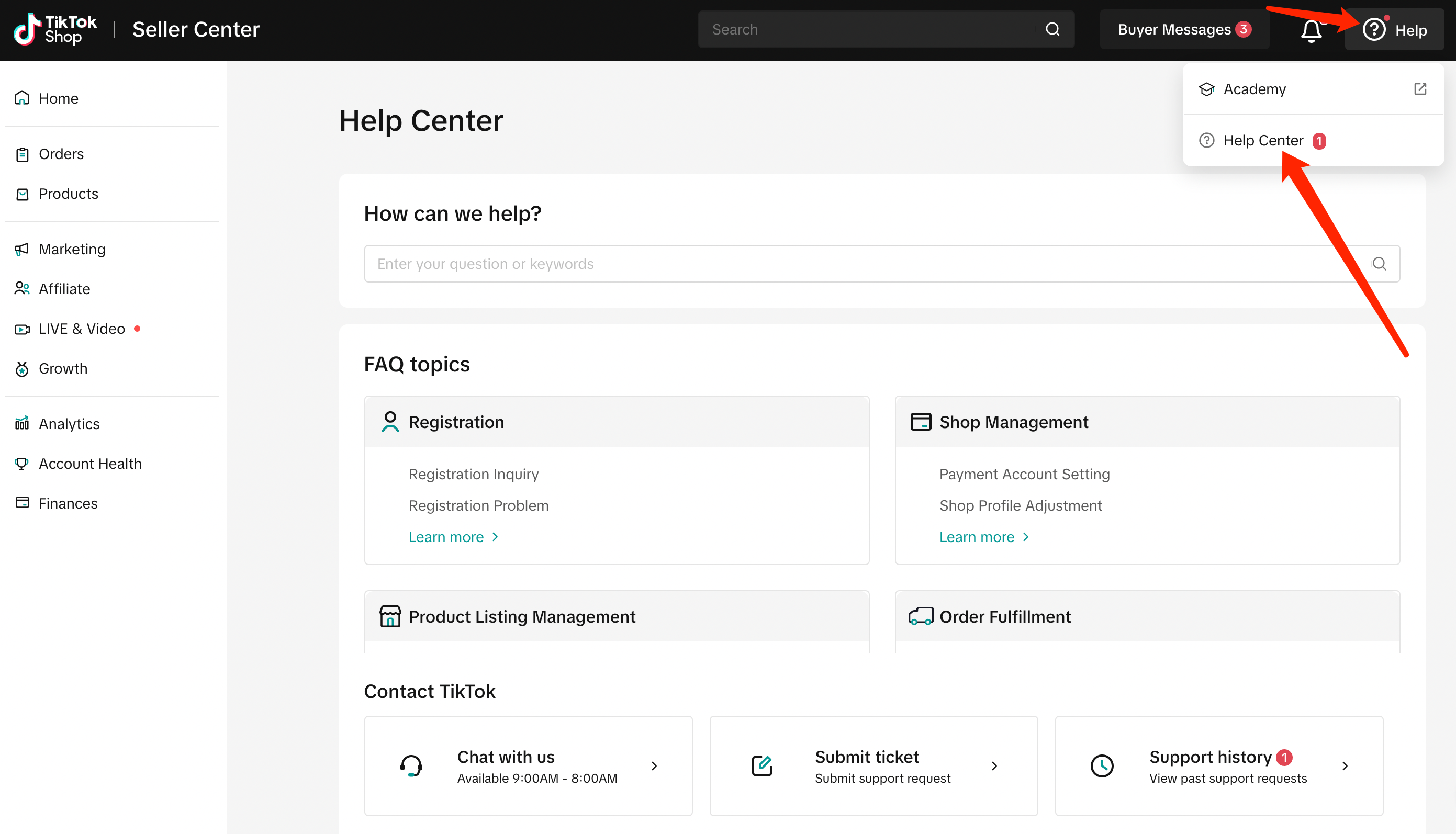Click the Help question mark icon
The width and height of the screenshot is (1456, 834).
1373,30
